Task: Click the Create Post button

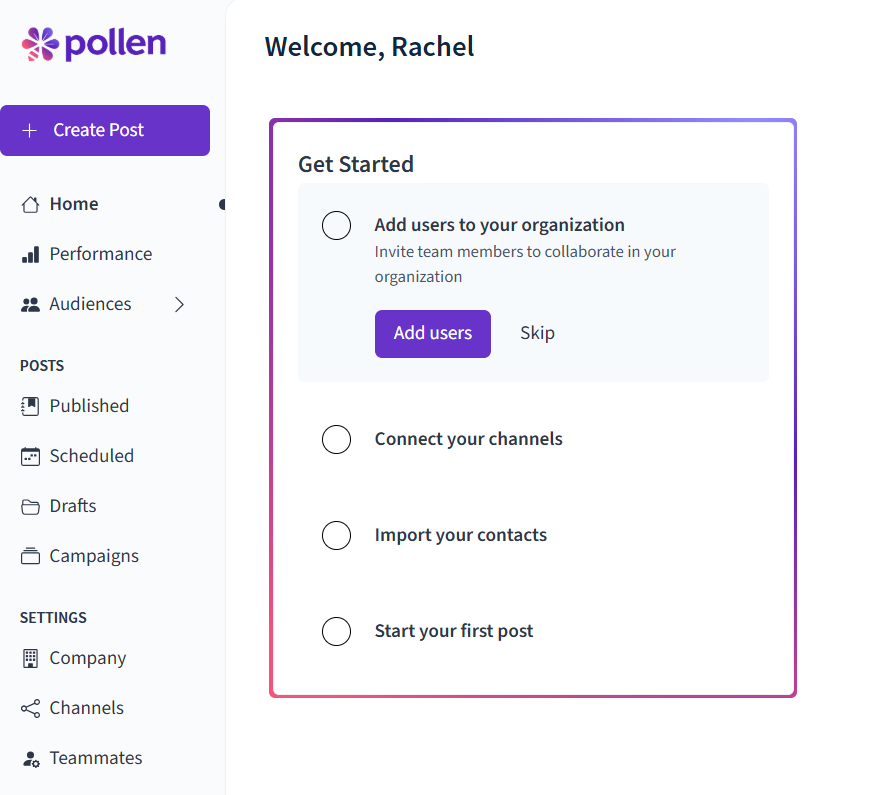Action: click(x=105, y=130)
